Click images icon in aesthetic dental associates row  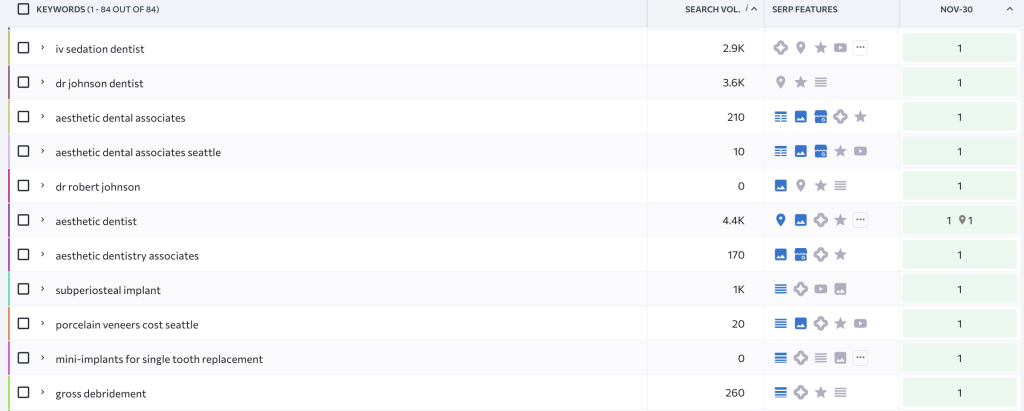coord(800,117)
